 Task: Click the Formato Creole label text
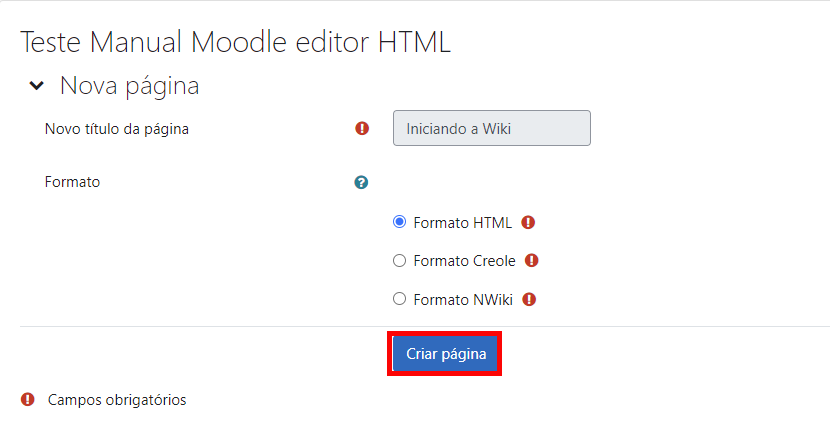coord(464,261)
